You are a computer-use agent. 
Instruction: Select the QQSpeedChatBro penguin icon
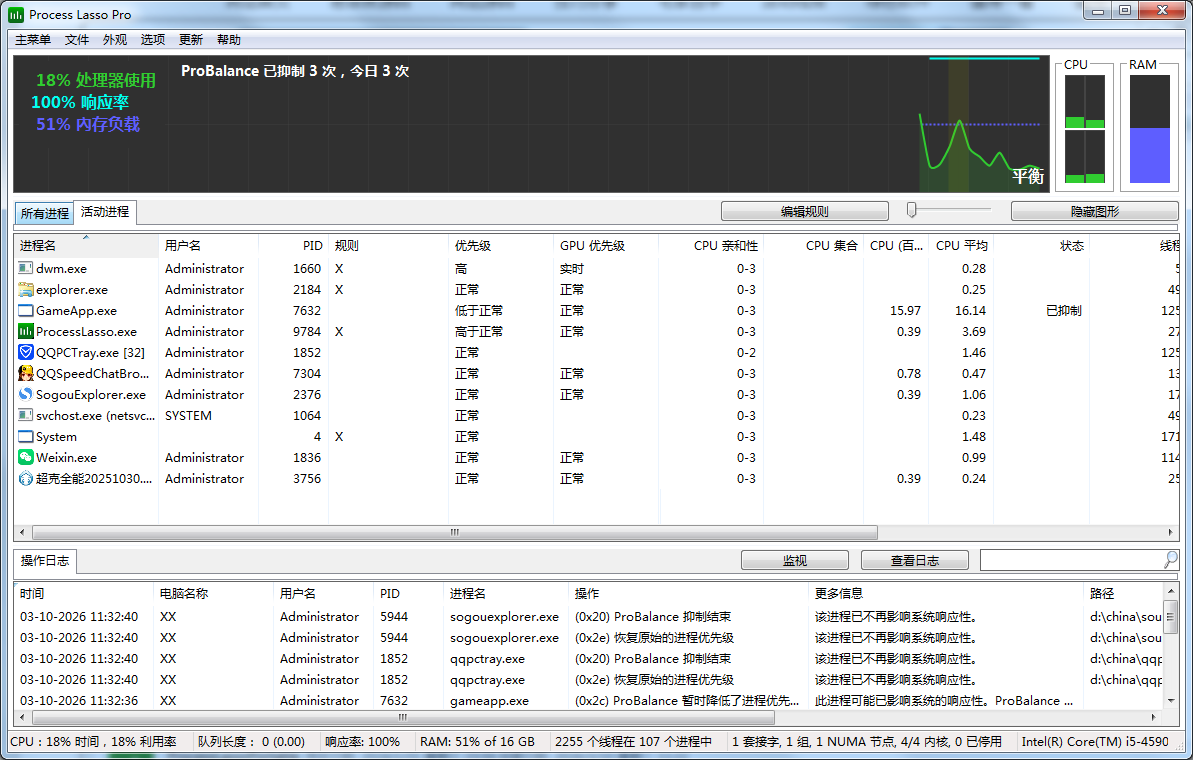(x=26, y=374)
